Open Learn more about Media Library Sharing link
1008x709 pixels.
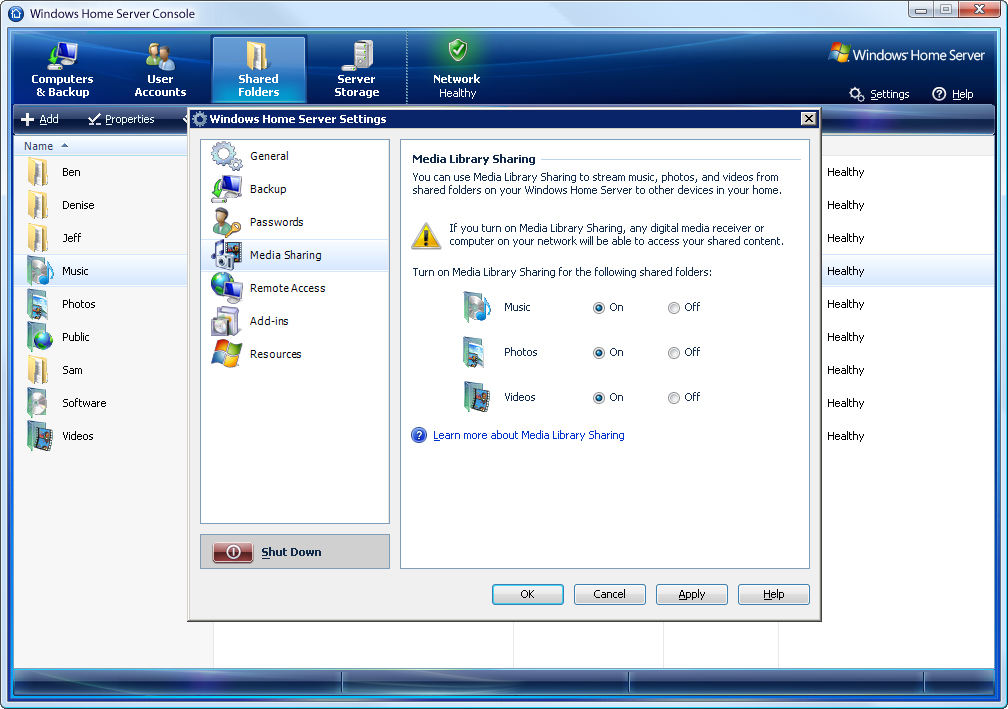click(528, 435)
